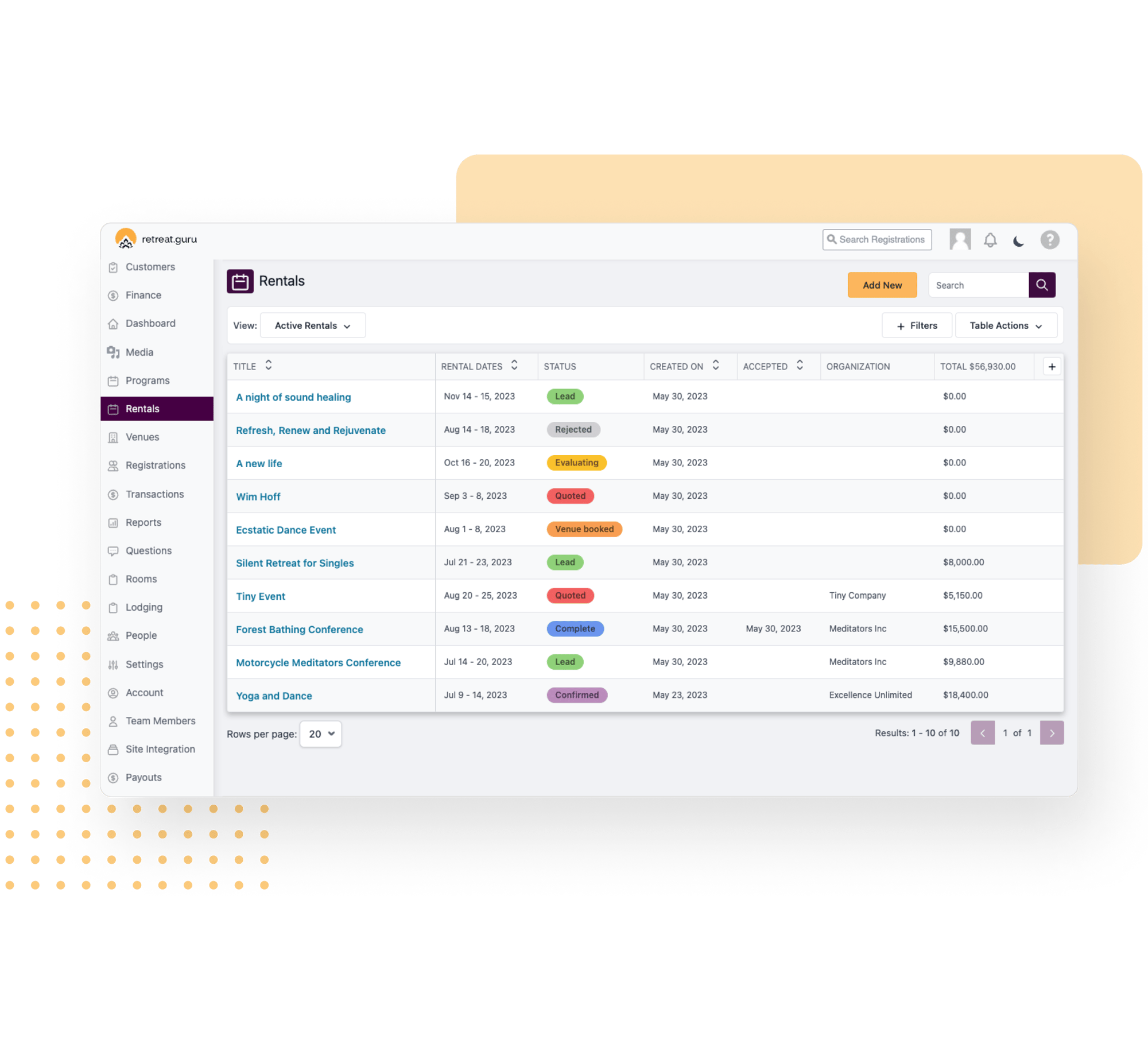
Task: Click the Rentals sidebar icon
Action: 117,408
